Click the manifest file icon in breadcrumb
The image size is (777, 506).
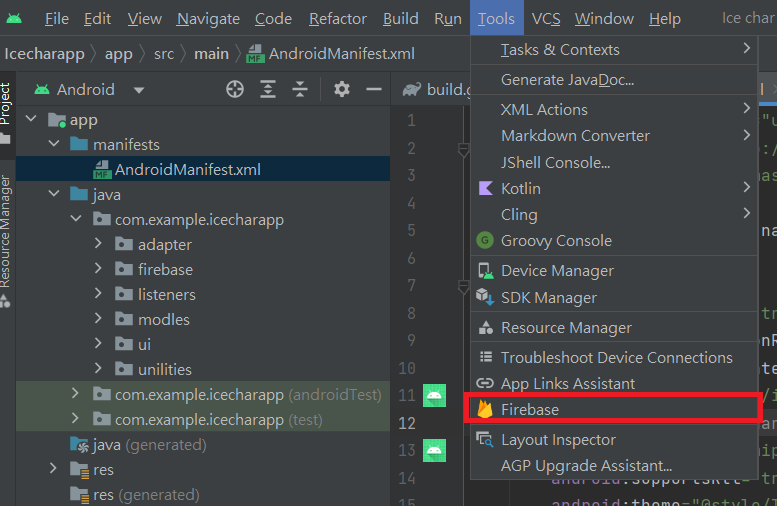(x=255, y=54)
